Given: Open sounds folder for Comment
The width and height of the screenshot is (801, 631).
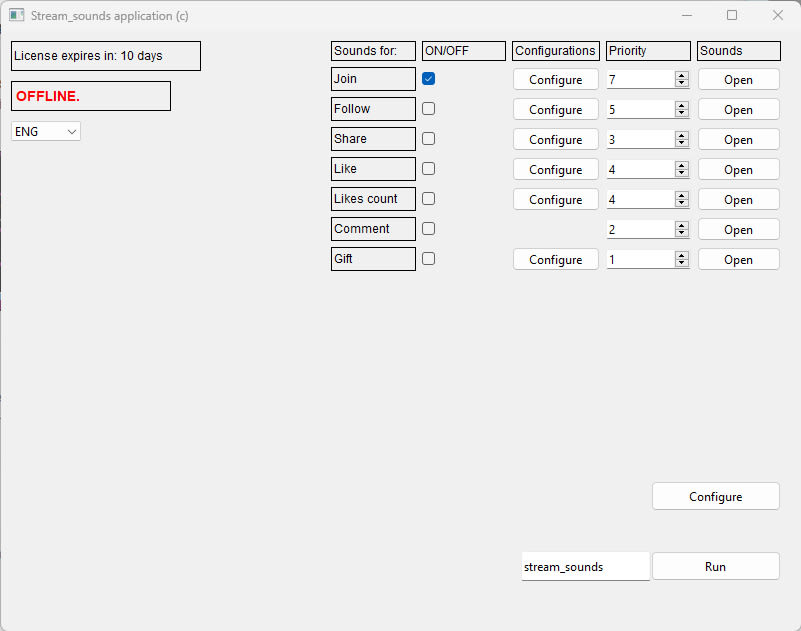Looking at the screenshot, I should (x=738, y=229).
